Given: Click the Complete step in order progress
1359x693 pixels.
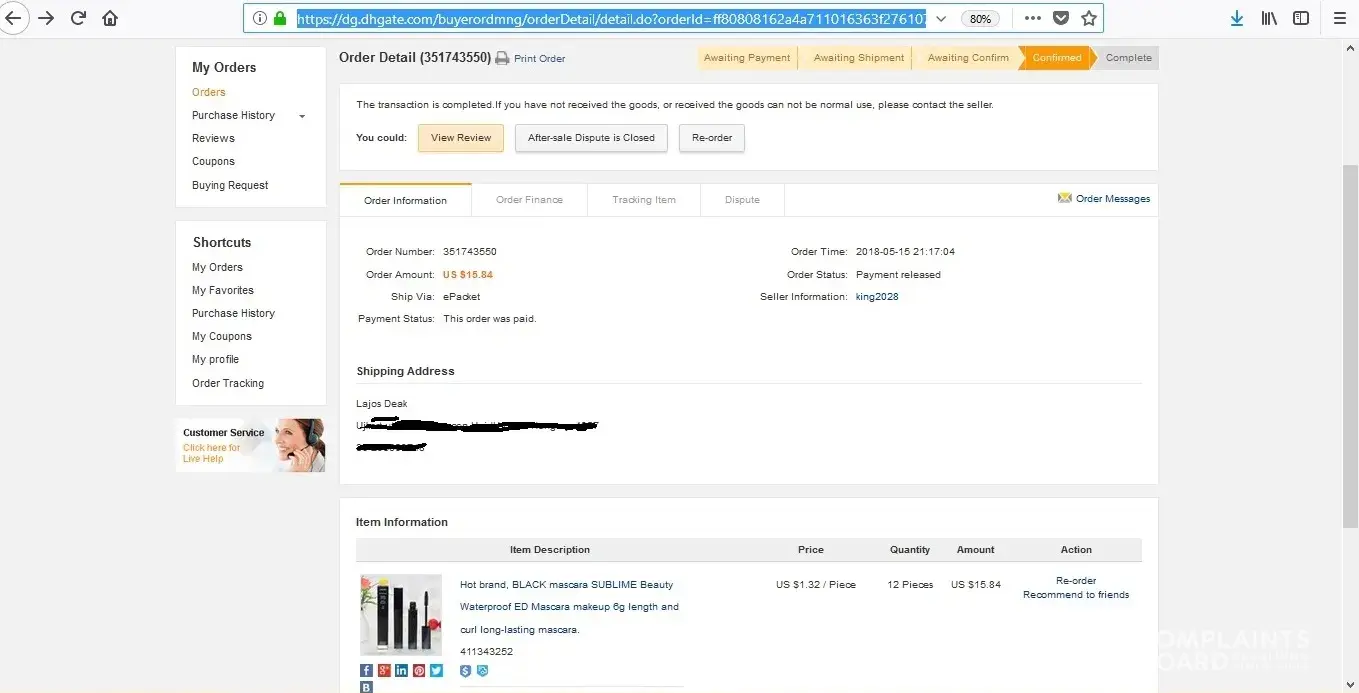Looking at the screenshot, I should tap(1128, 58).
